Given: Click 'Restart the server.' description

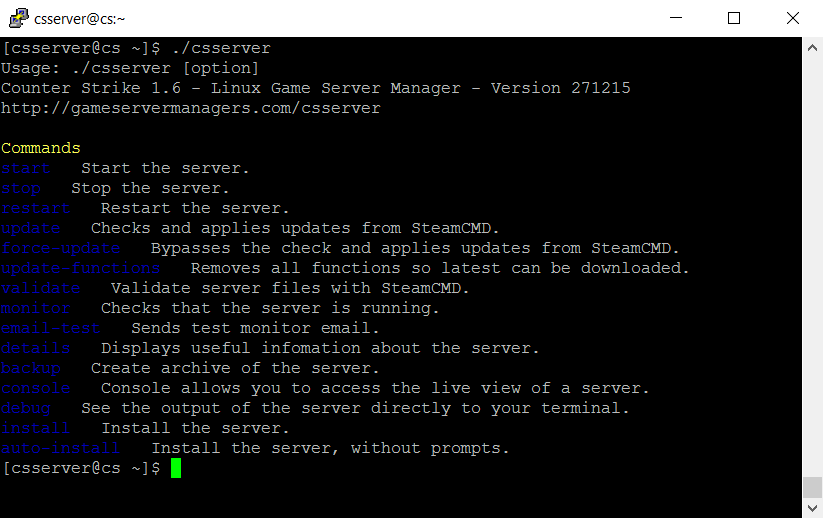Looking at the screenshot, I should click(x=195, y=208).
